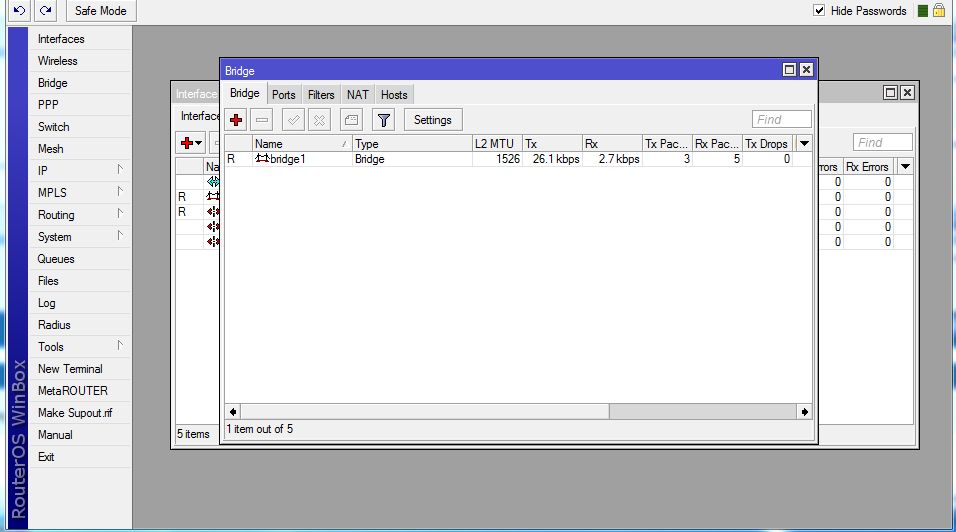This screenshot has width=956, height=532.
Task: Open the column chooser dropdown in Bridge table
Action: click(x=804, y=144)
